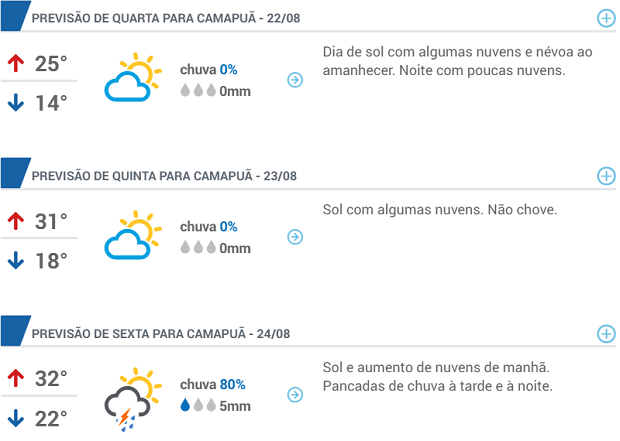Expand the Quinta 23/08 forecast plus icon
The height and width of the screenshot is (441, 620).
pyautogui.click(x=605, y=176)
